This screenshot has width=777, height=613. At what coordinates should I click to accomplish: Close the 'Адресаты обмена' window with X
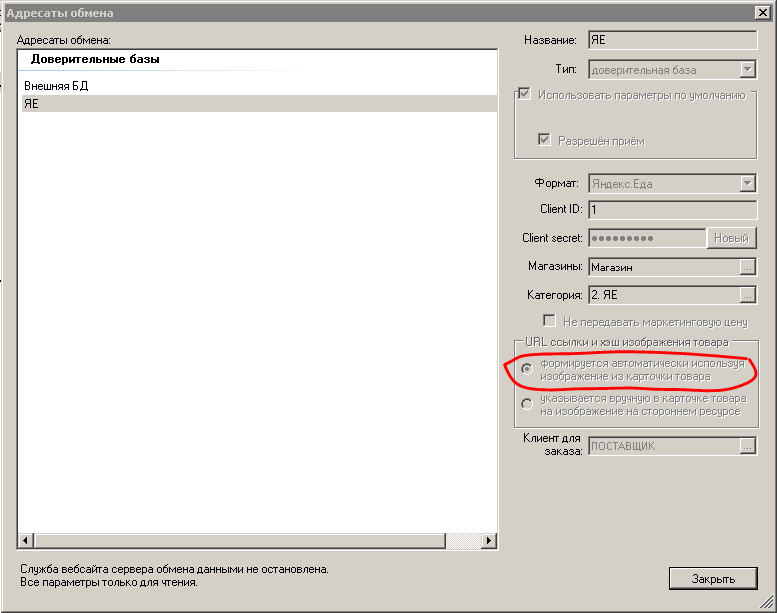click(x=763, y=13)
